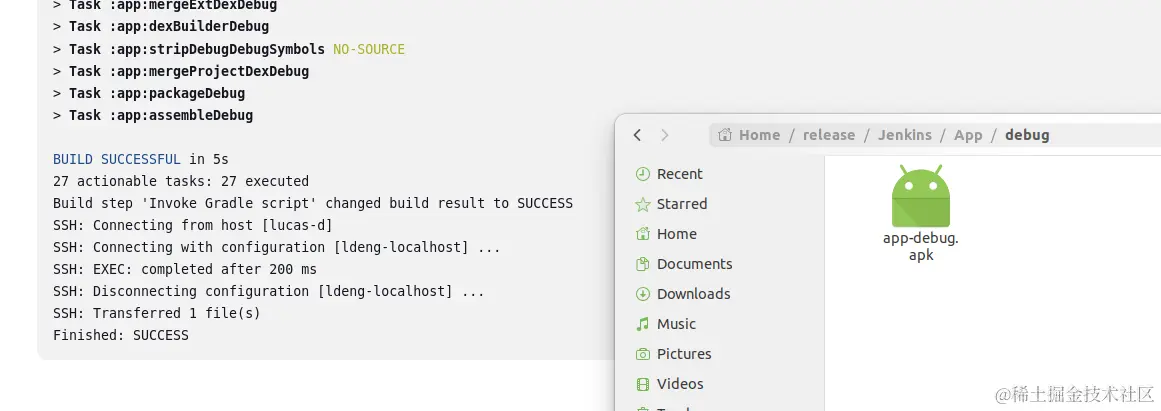The height and width of the screenshot is (411, 1161).
Task: Go back with the file manager back arrow
Action: pyautogui.click(x=638, y=135)
